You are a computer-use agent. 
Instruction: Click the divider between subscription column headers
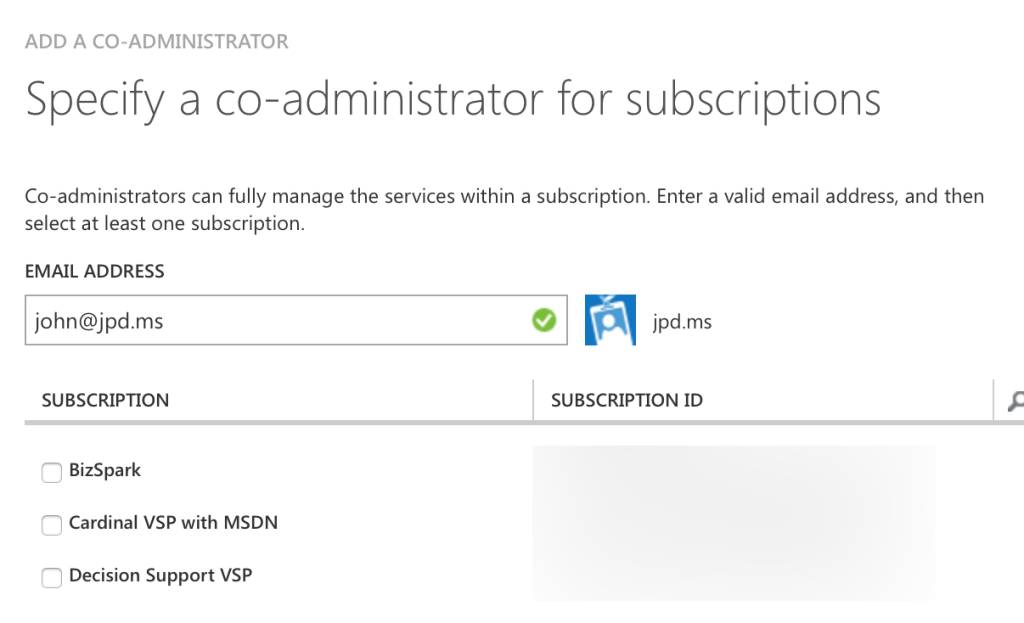(x=533, y=400)
